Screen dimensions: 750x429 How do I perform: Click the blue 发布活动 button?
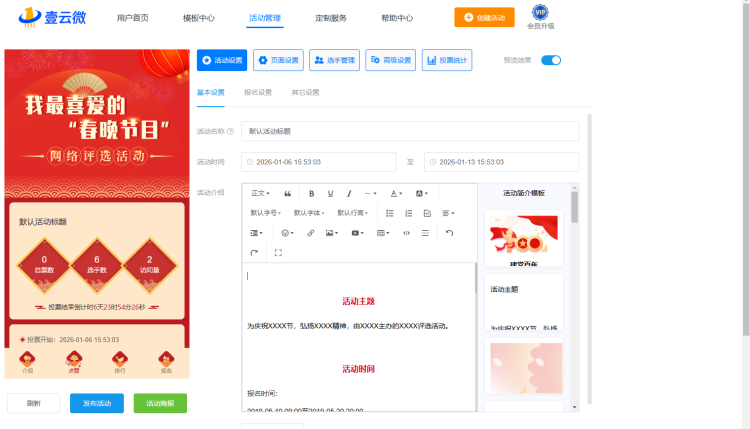97,403
